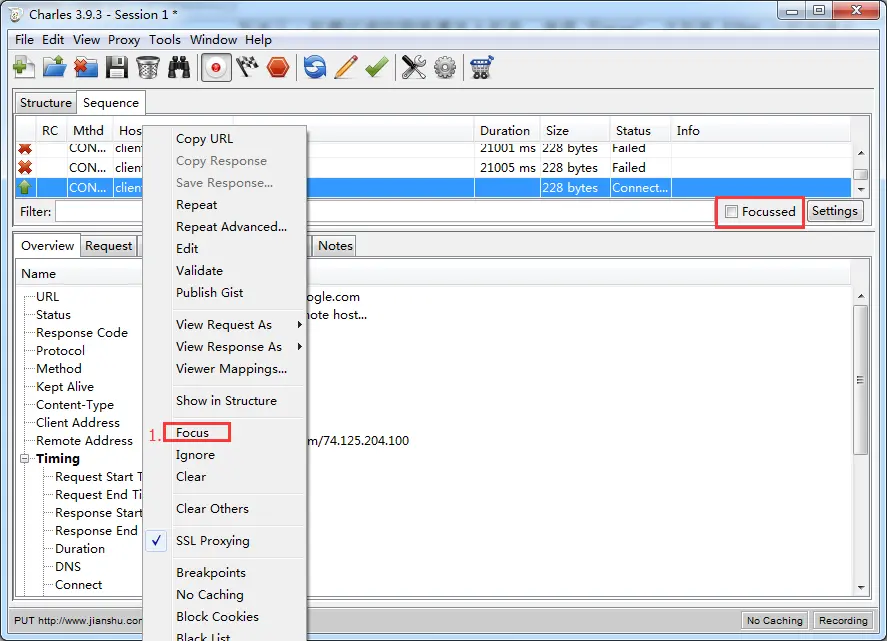This screenshot has width=887, height=641.
Task: Open settings with the gear icon
Action: (x=445, y=67)
